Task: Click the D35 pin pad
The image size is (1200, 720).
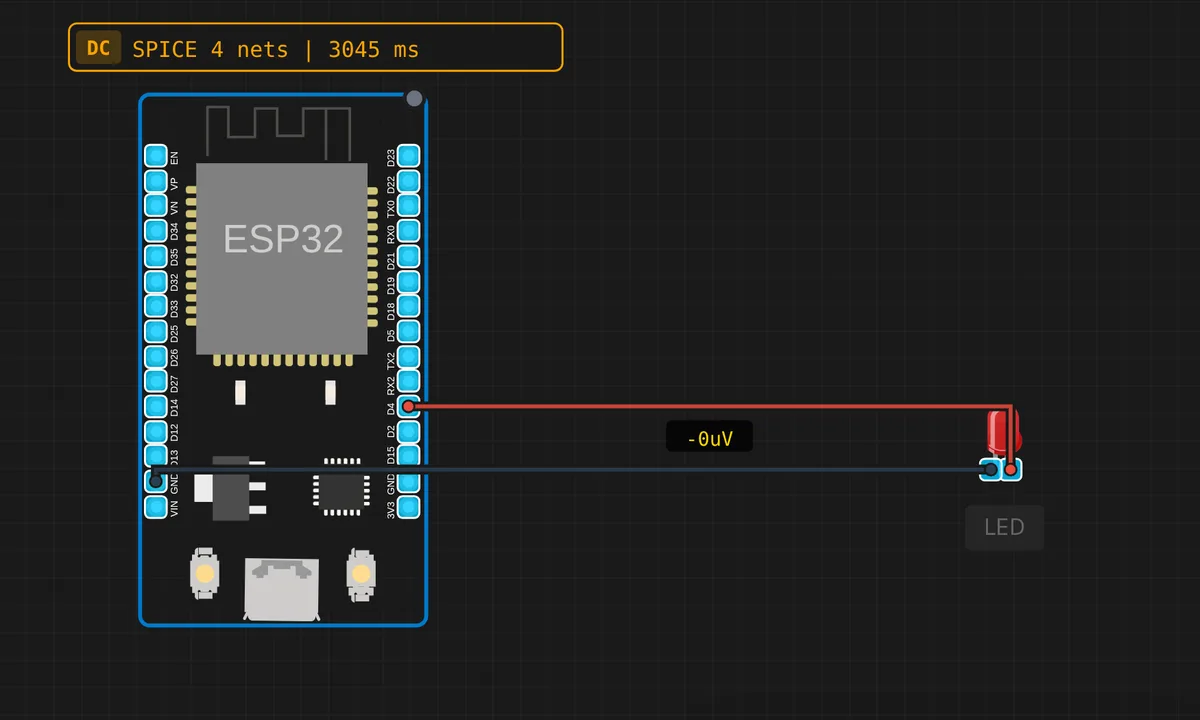Action: click(x=156, y=256)
